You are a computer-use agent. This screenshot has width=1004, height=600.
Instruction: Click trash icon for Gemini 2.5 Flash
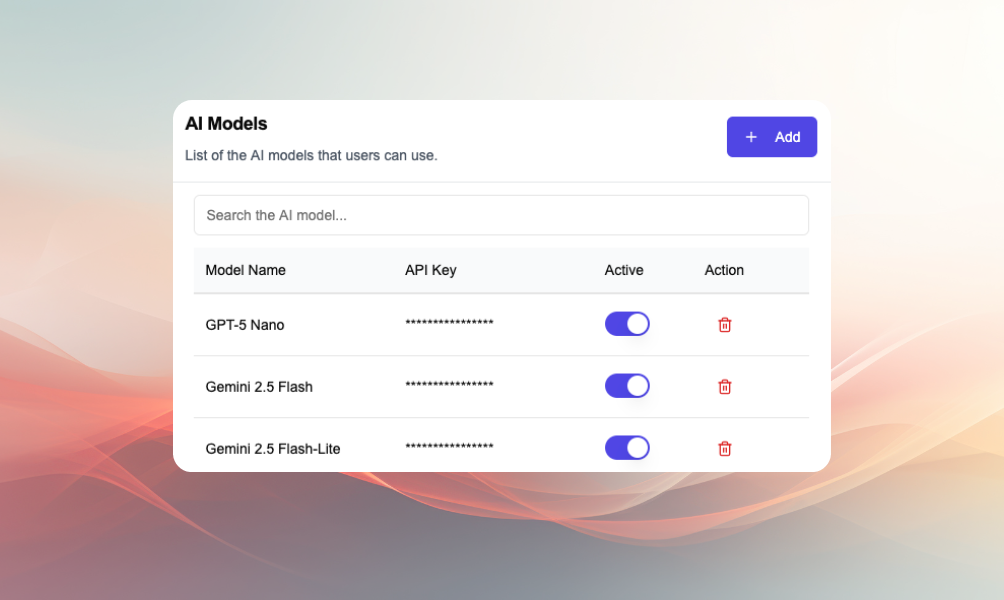point(725,387)
